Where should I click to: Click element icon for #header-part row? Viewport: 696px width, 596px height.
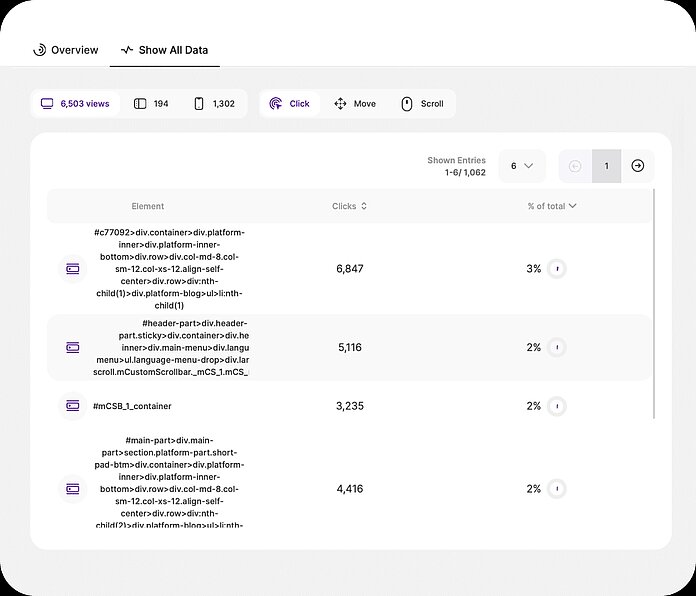(72, 347)
